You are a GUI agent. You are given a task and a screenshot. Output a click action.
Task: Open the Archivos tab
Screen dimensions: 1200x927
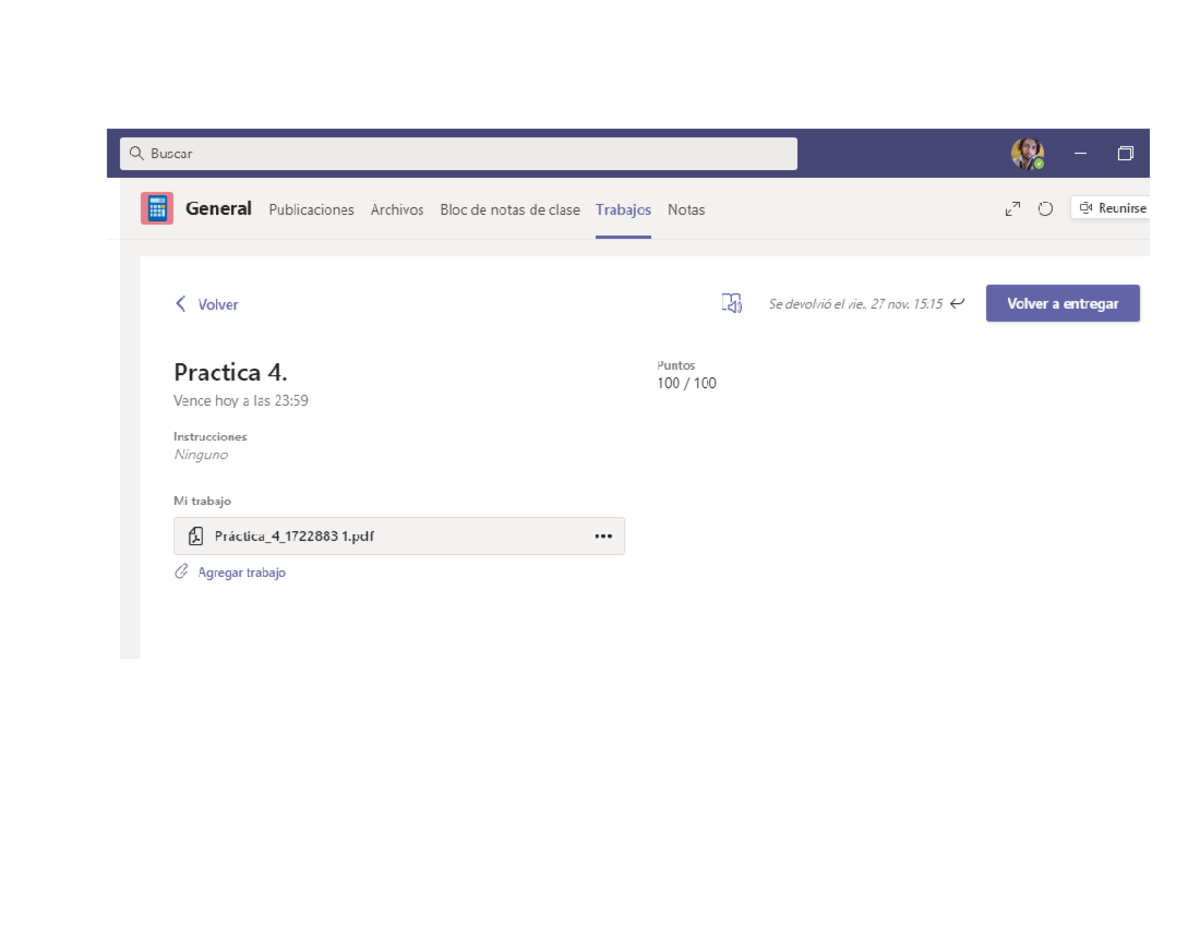point(397,210)
